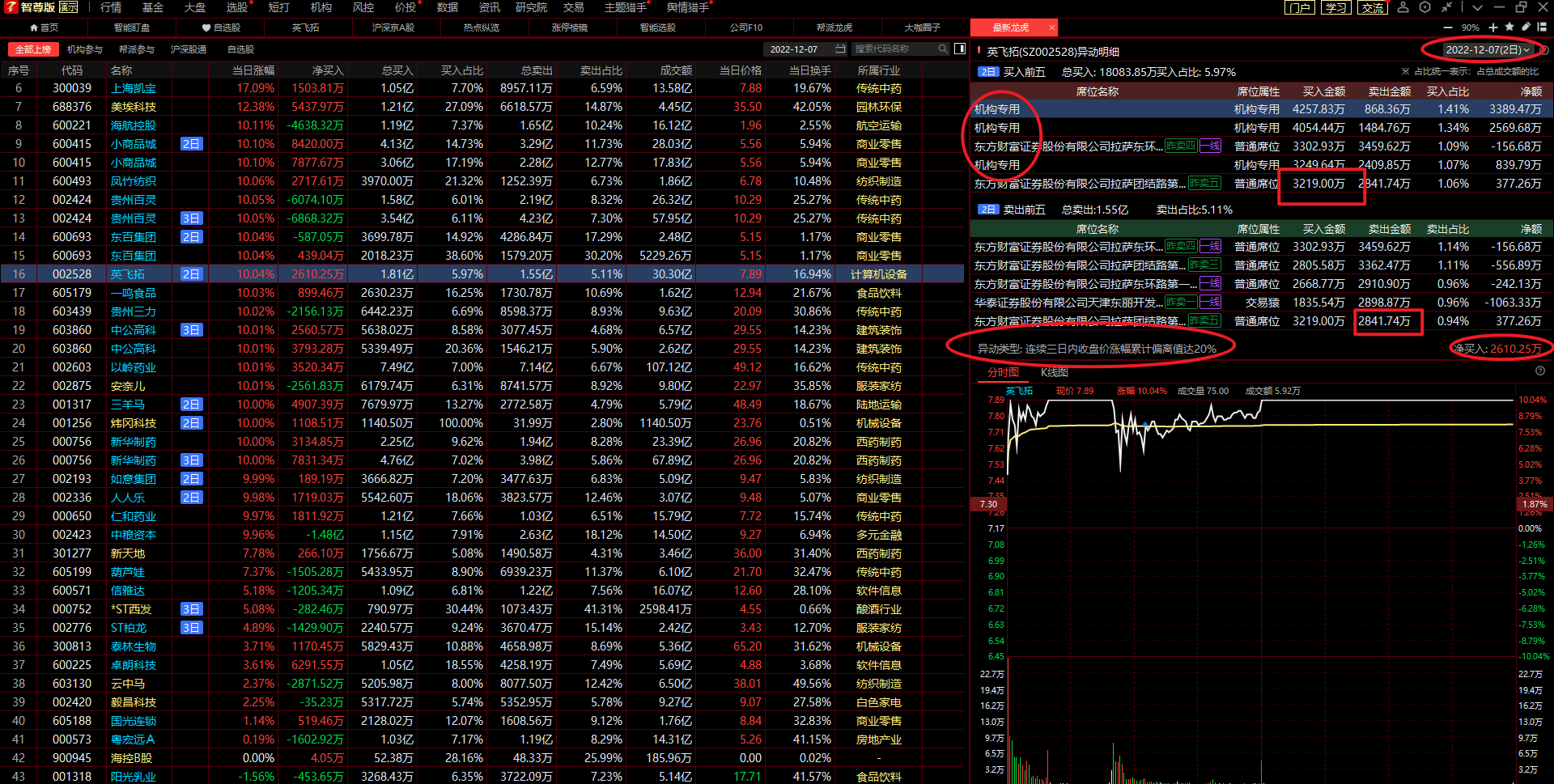Screen dimensions: 1554x784
Task: Open the heart 自选股 tab
Action: coord(221,28)
